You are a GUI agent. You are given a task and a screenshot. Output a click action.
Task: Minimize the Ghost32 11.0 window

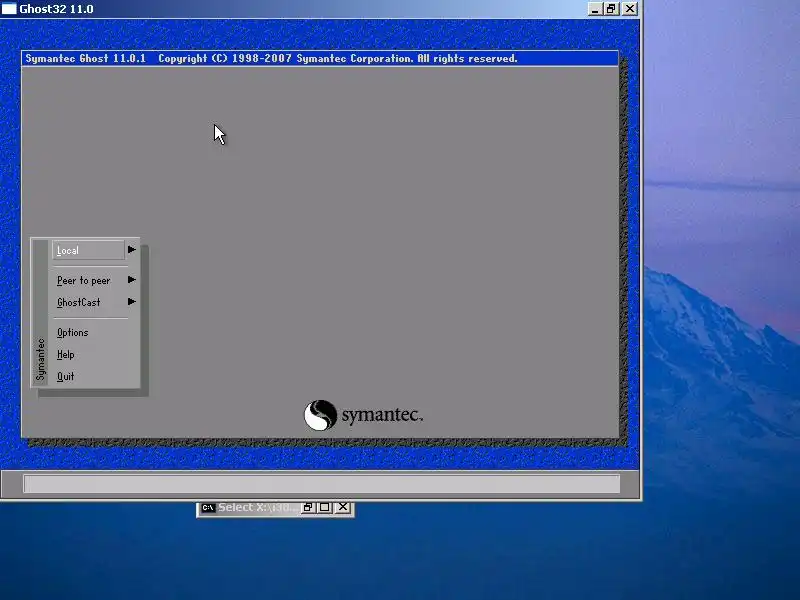pyautogui.click(x=595, y=9)
